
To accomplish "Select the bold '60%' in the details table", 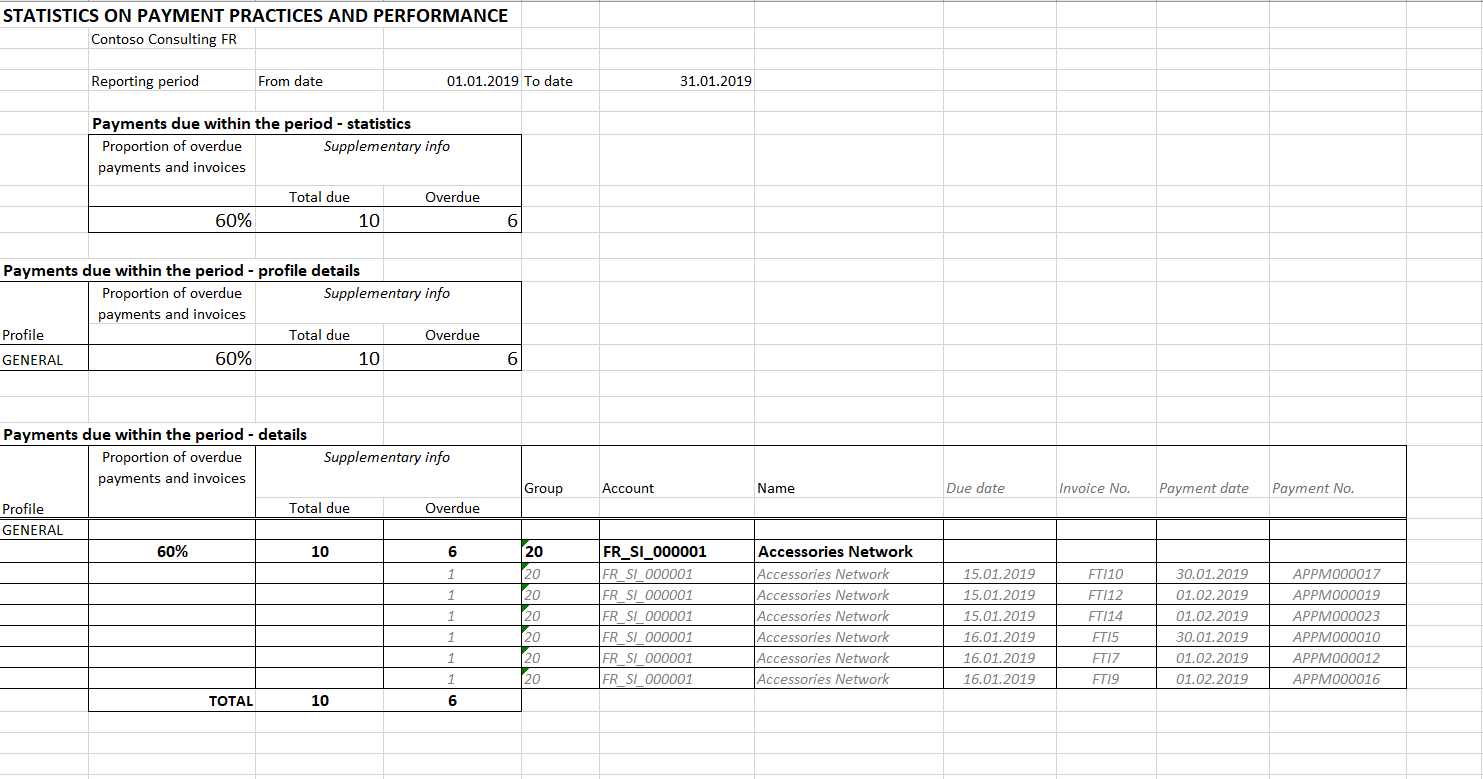I will (x=172, y=552).
